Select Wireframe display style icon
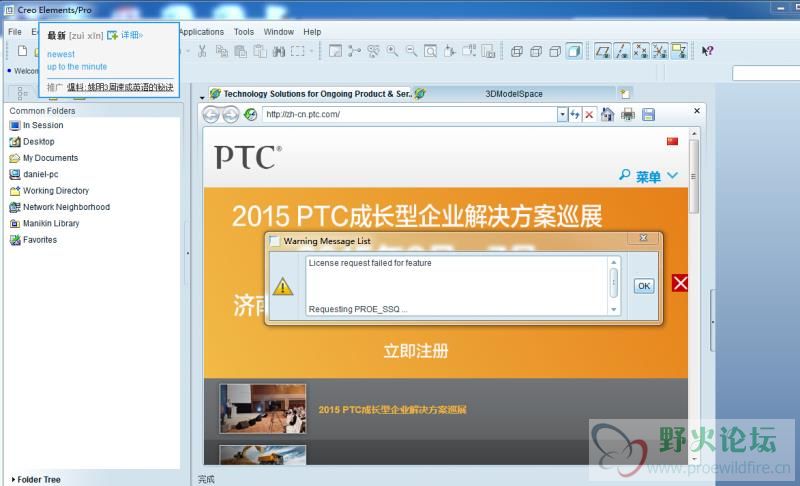This screenshot has height=486, width=800. point(517,51)
